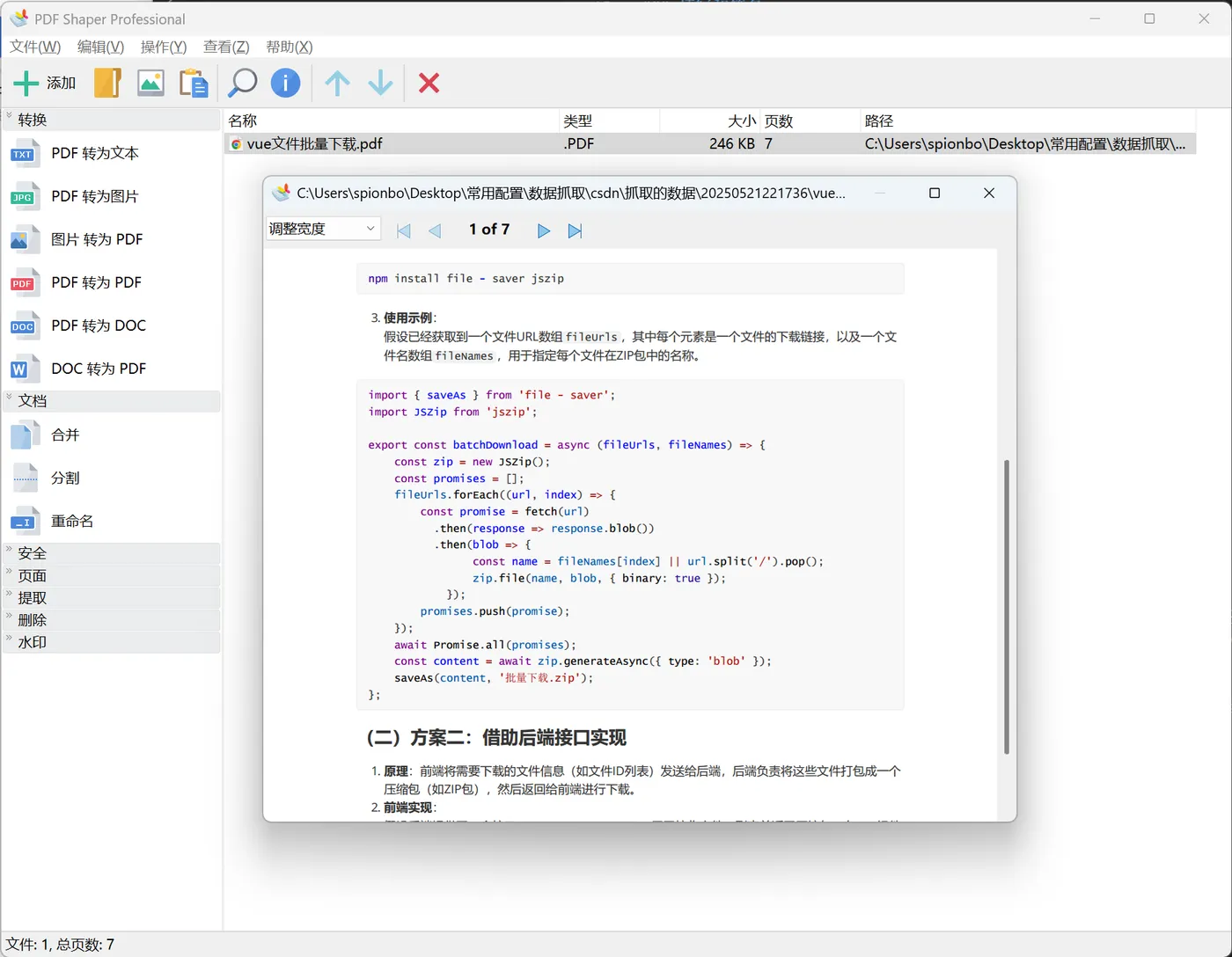Viewport: 1232px width, 957px height.
Task: Sort by 页数 column header
Action: 810,121
